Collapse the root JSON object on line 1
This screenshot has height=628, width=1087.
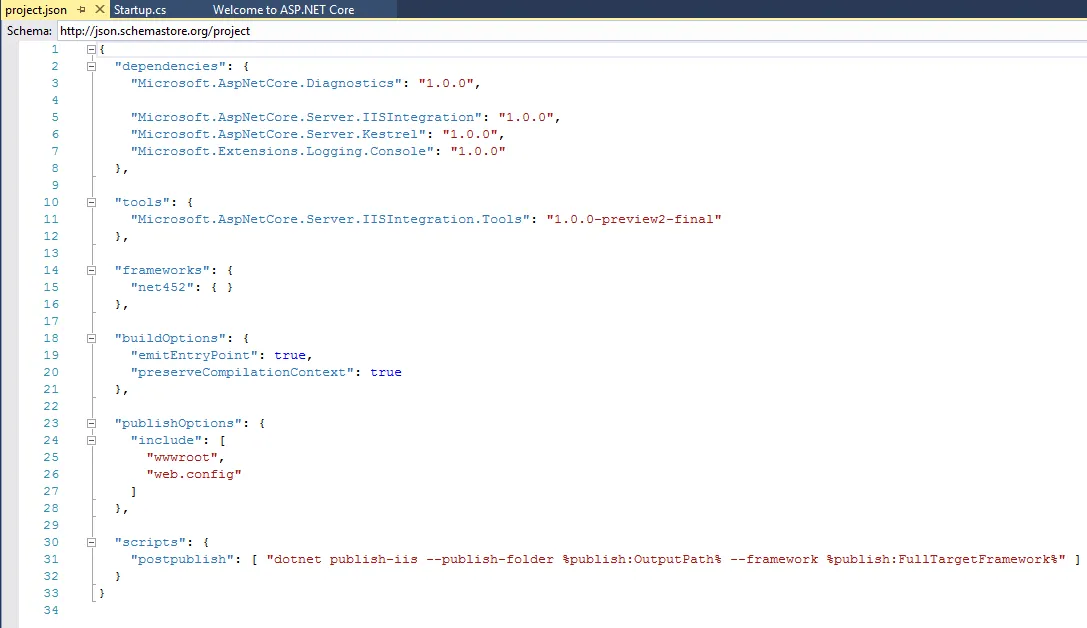91,49
